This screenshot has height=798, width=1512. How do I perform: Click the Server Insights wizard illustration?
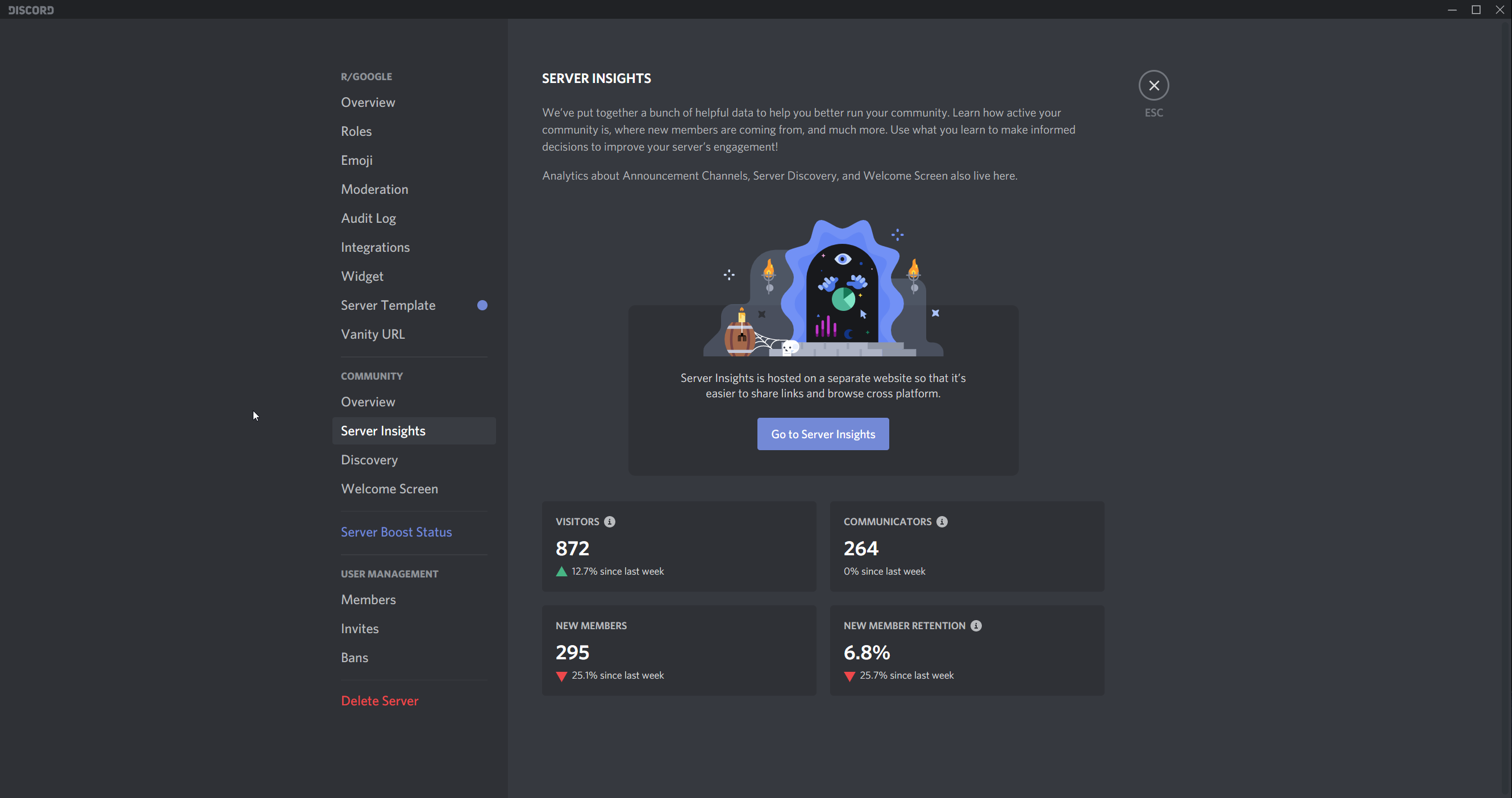(823, 289)
